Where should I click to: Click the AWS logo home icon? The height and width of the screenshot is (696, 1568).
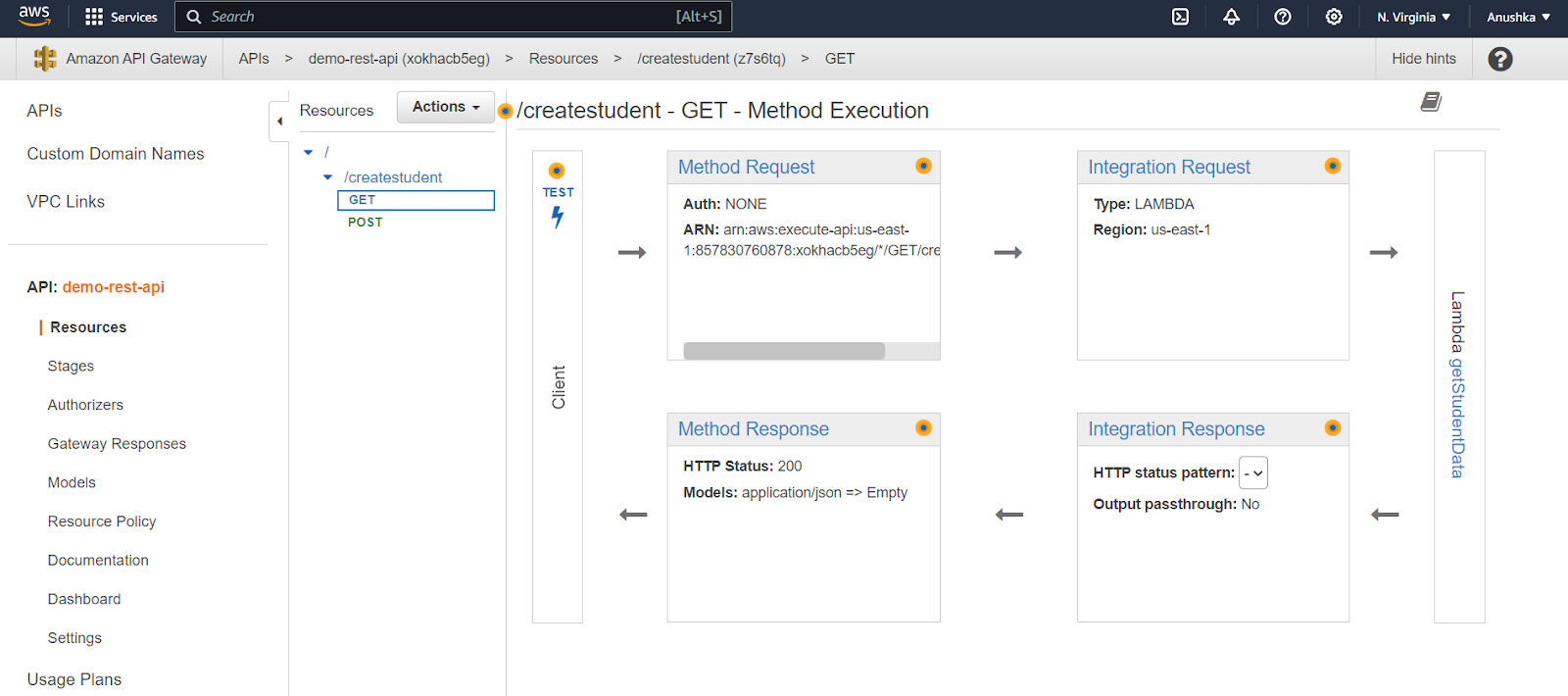pos(34,16)
